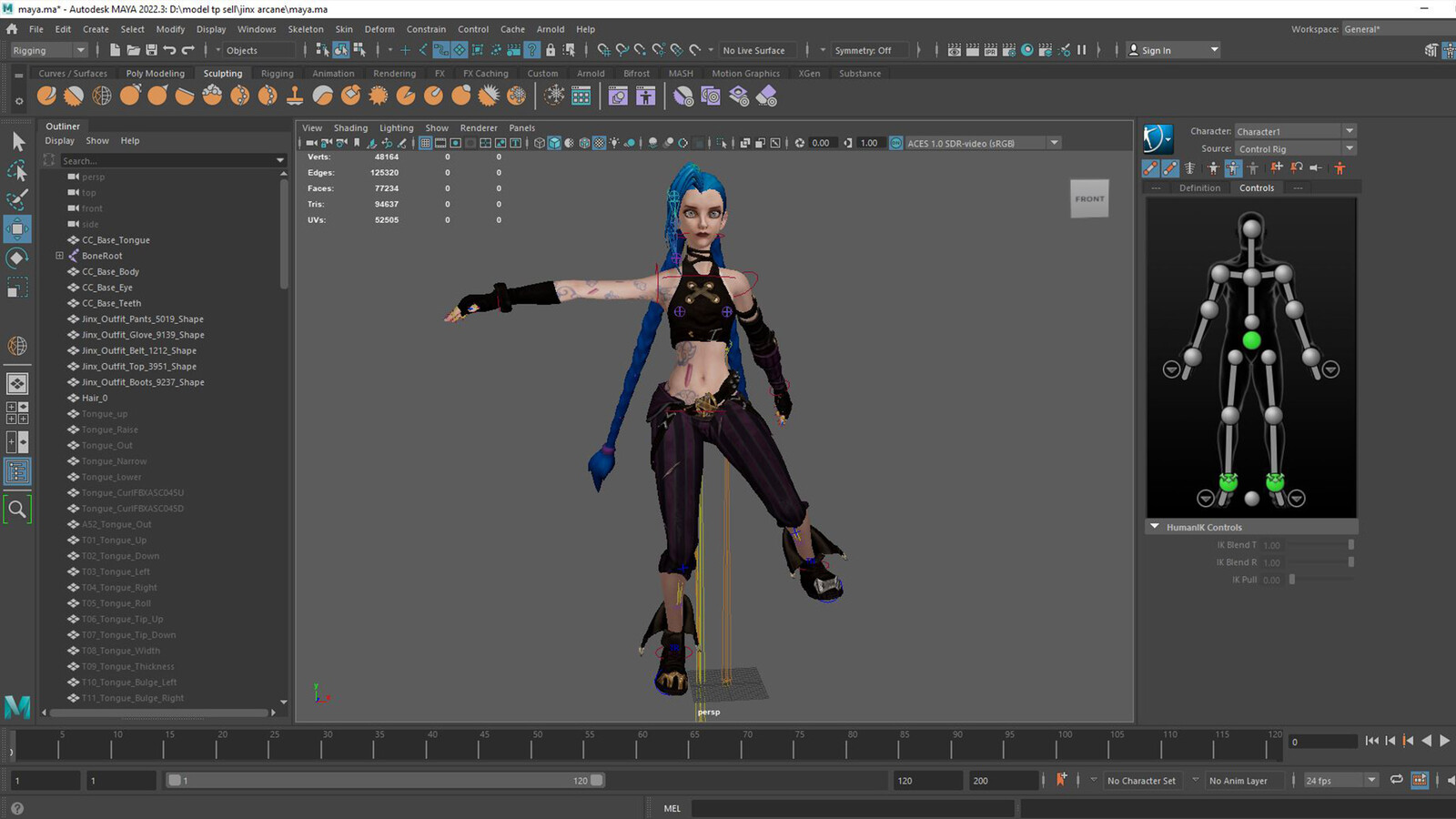Image resolution: width=1456 pixels, height=819 pixels.
Task: Click the orange figure icon in HumanIK toolbar
Action: [x=1340, y=167]
